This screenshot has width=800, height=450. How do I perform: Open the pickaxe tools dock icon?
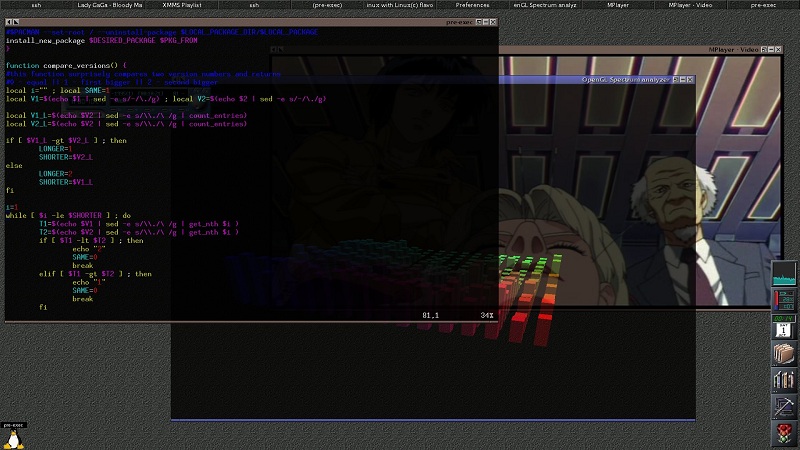pyautogui.click(x=784, y=408)
